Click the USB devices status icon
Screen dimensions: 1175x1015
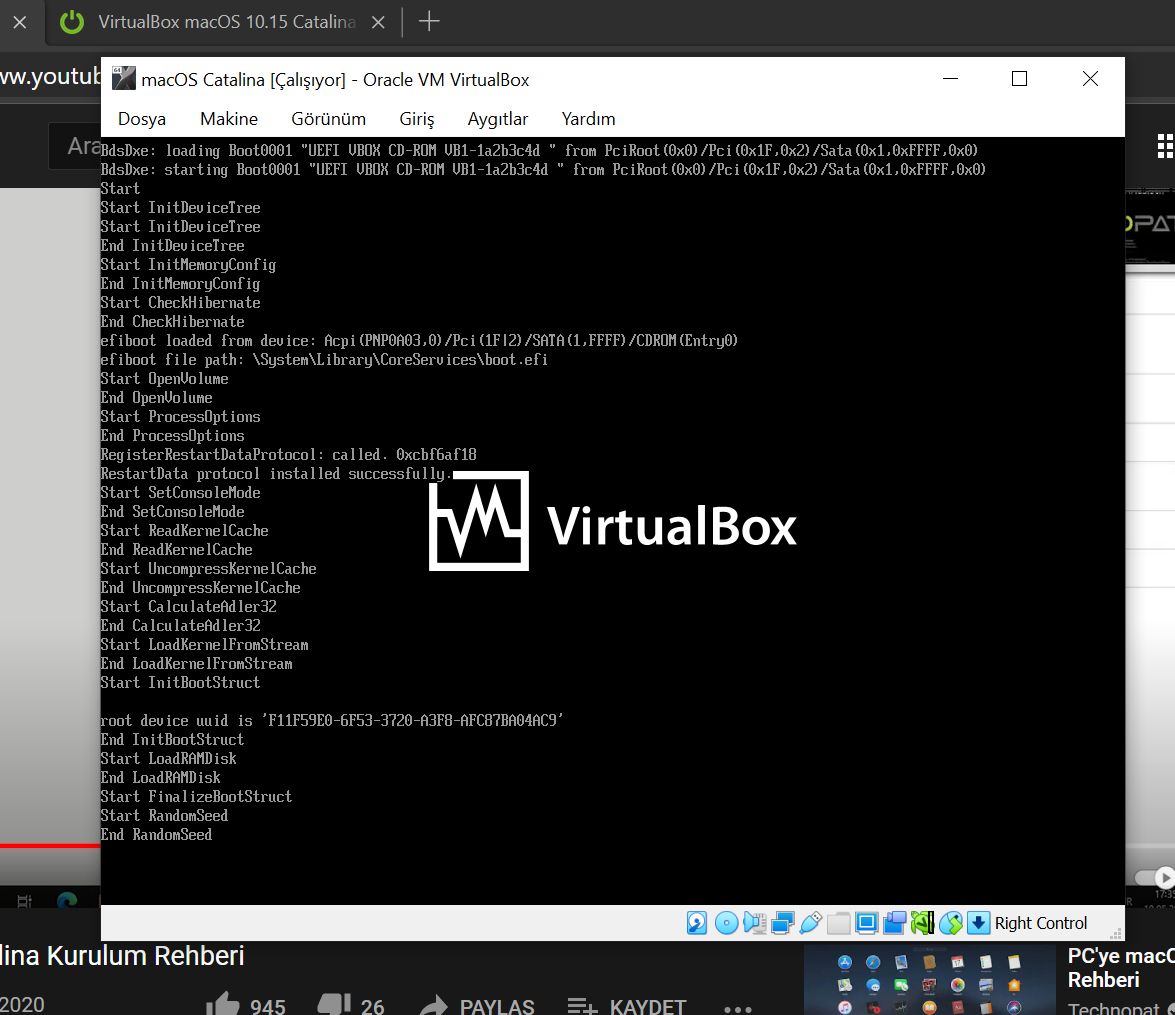[x=811, y=923]
